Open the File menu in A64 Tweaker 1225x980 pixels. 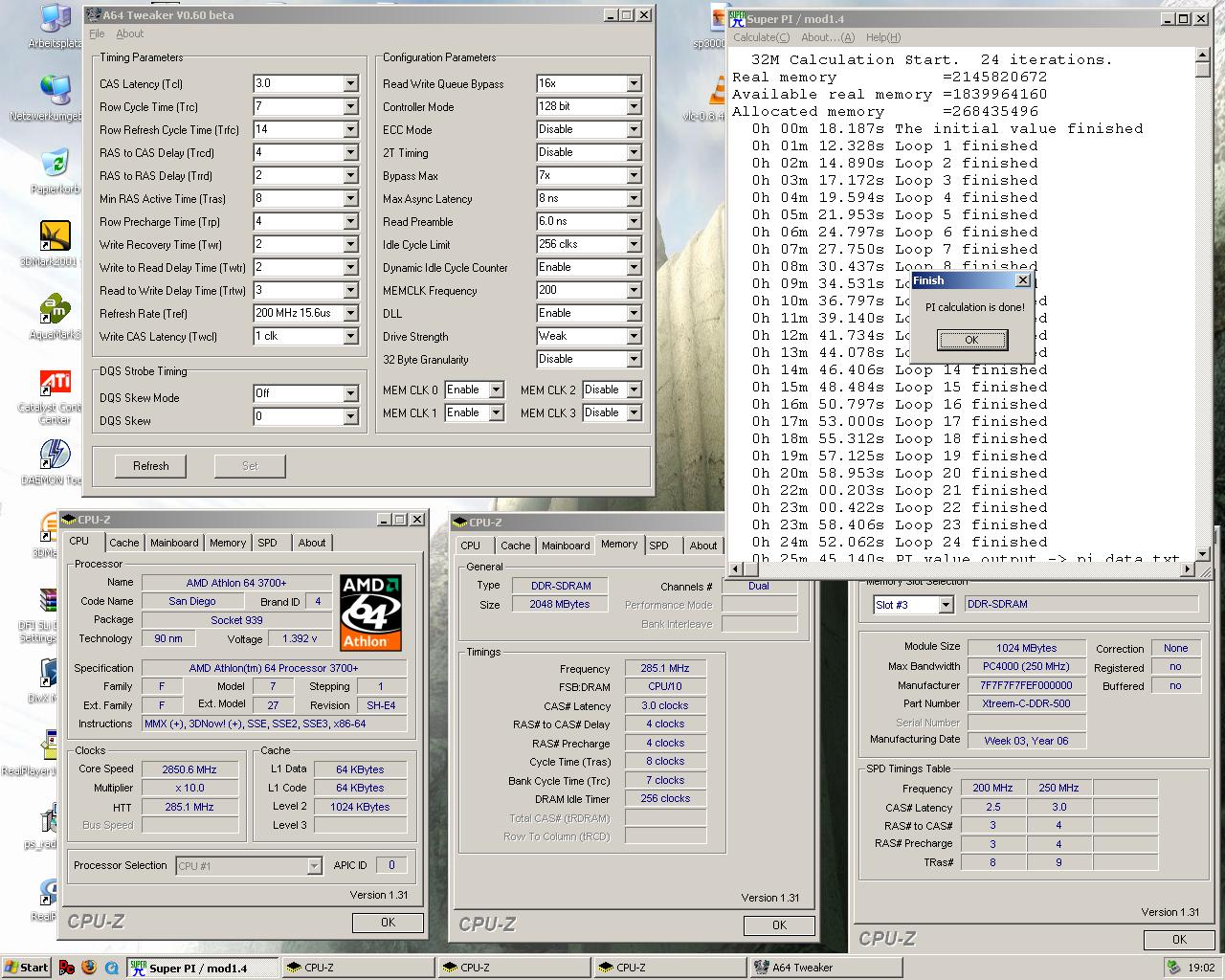click(x=97, y=33)
